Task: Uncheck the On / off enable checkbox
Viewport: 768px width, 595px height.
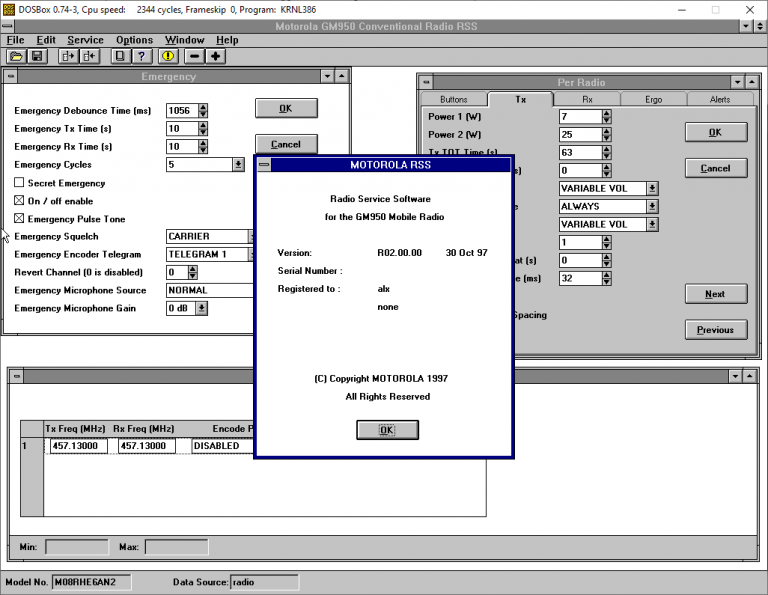Action: tap(19, 201)
